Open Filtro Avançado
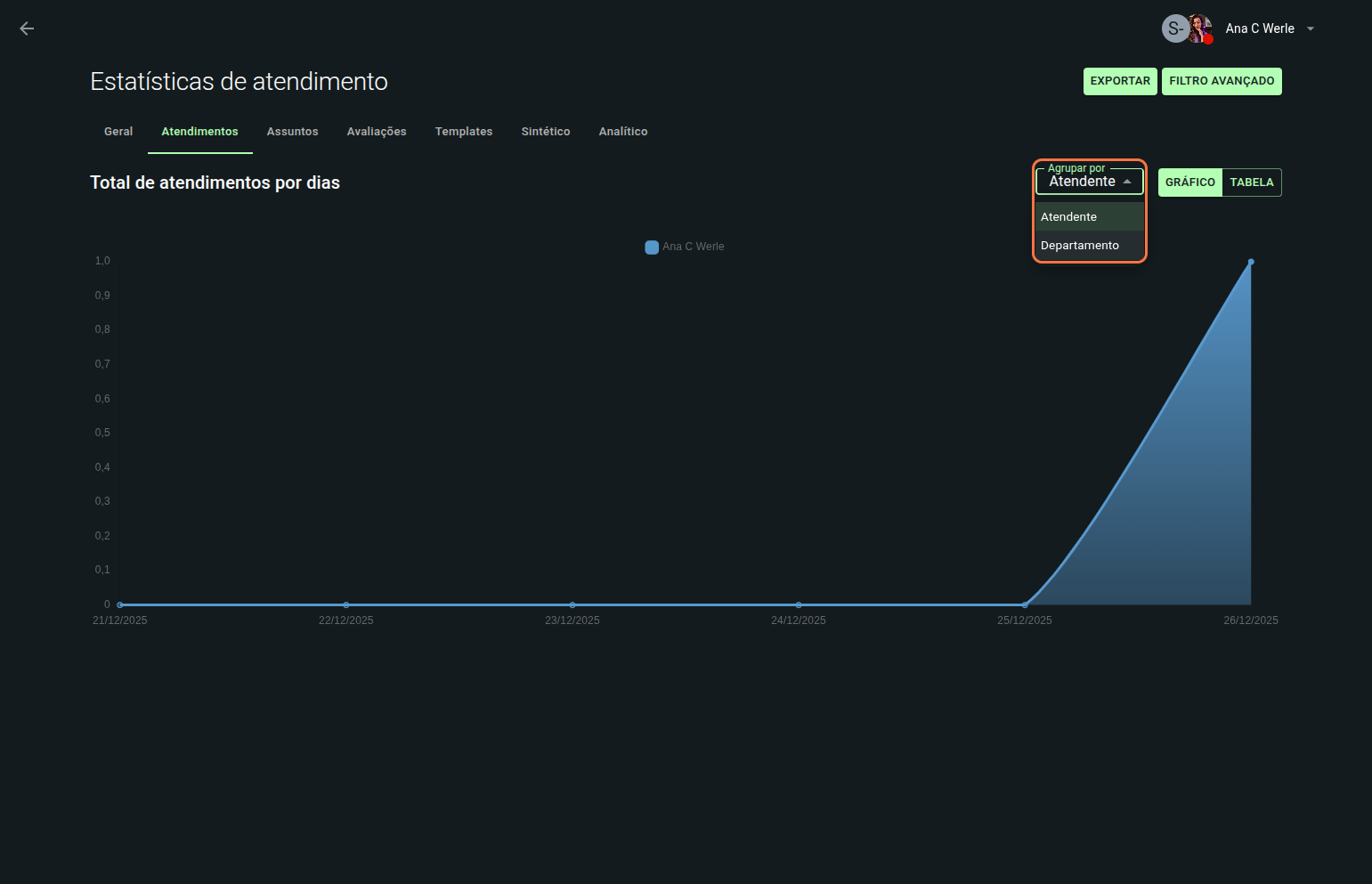The height and width of the screenshot is (884, 1372). (x=1222, y=81)
